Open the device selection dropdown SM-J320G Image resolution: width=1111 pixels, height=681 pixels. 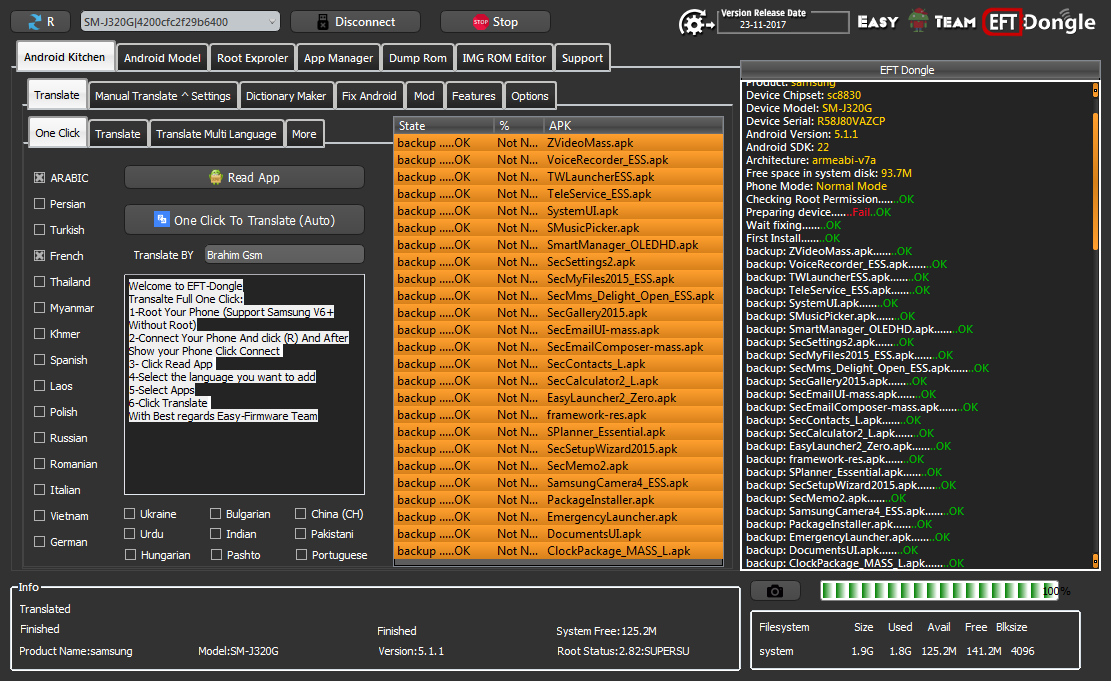tap(180, 22)
